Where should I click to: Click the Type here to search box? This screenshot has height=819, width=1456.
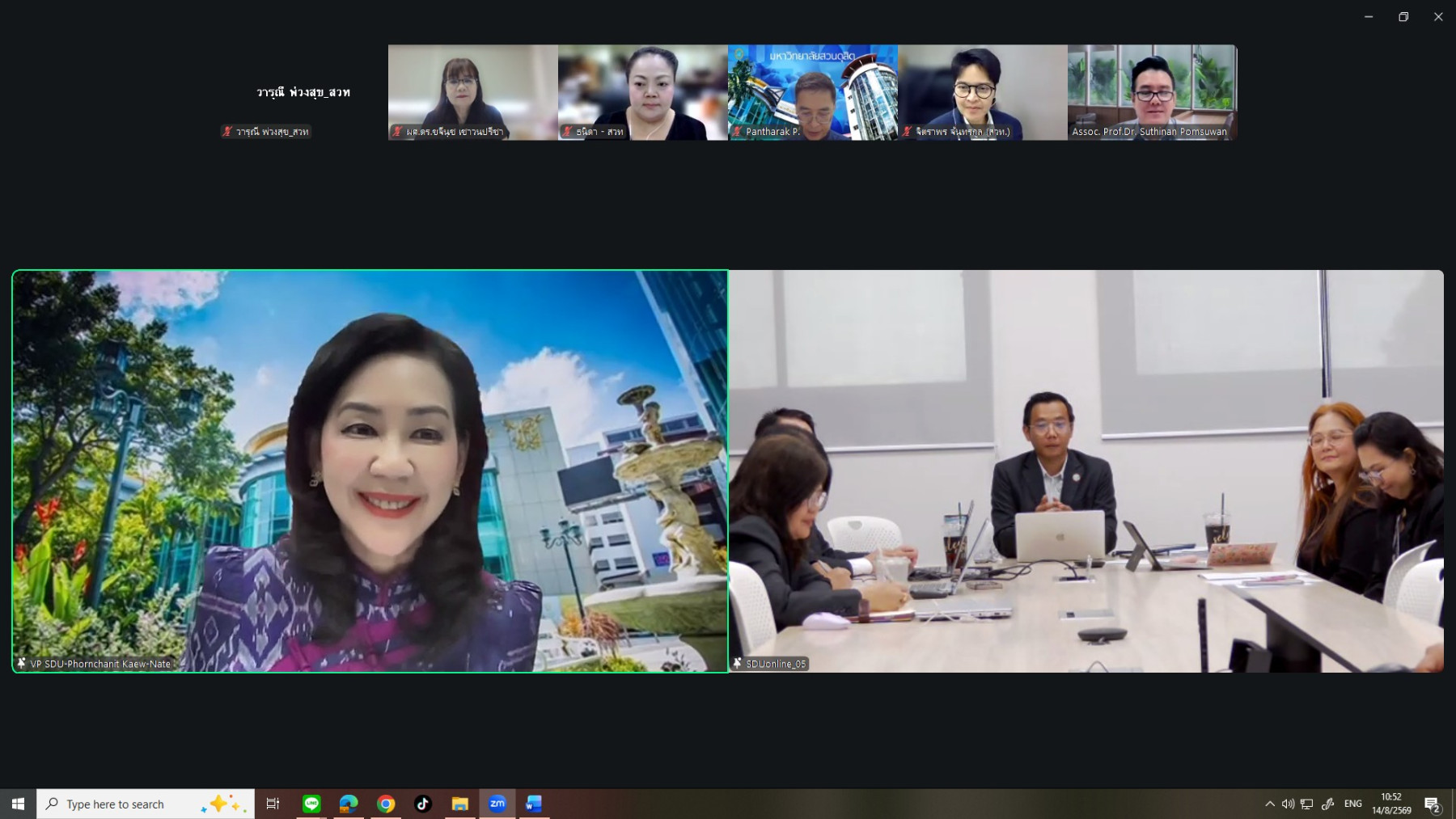[146, 804]
